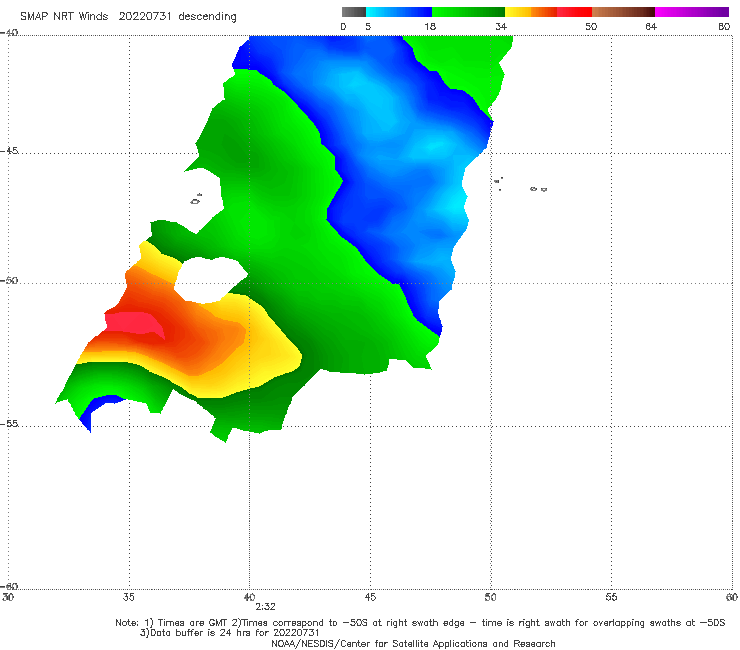
Task: Click the date "20220731" in the title
Action: (x=145, y=17)
